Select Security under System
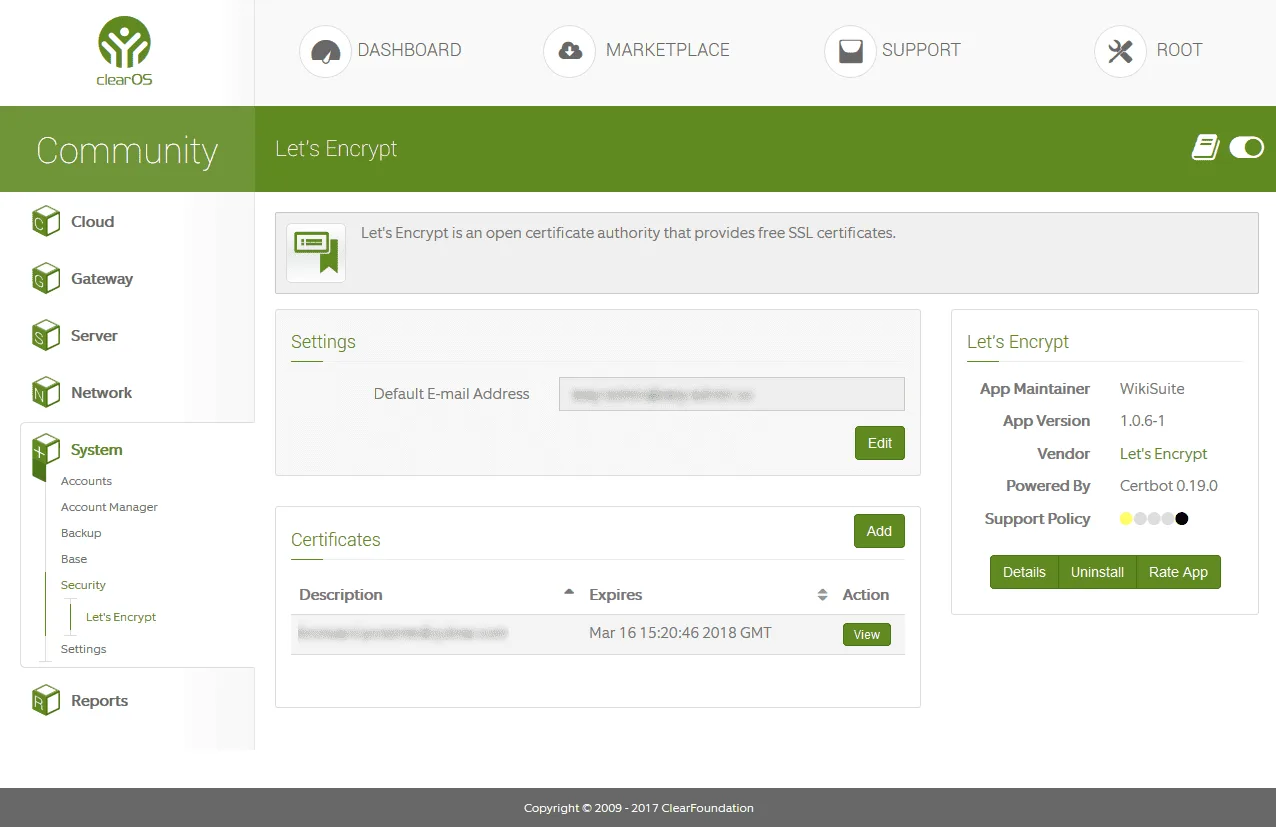Viewport: 1276px width, 827px height. click(83, 585)
